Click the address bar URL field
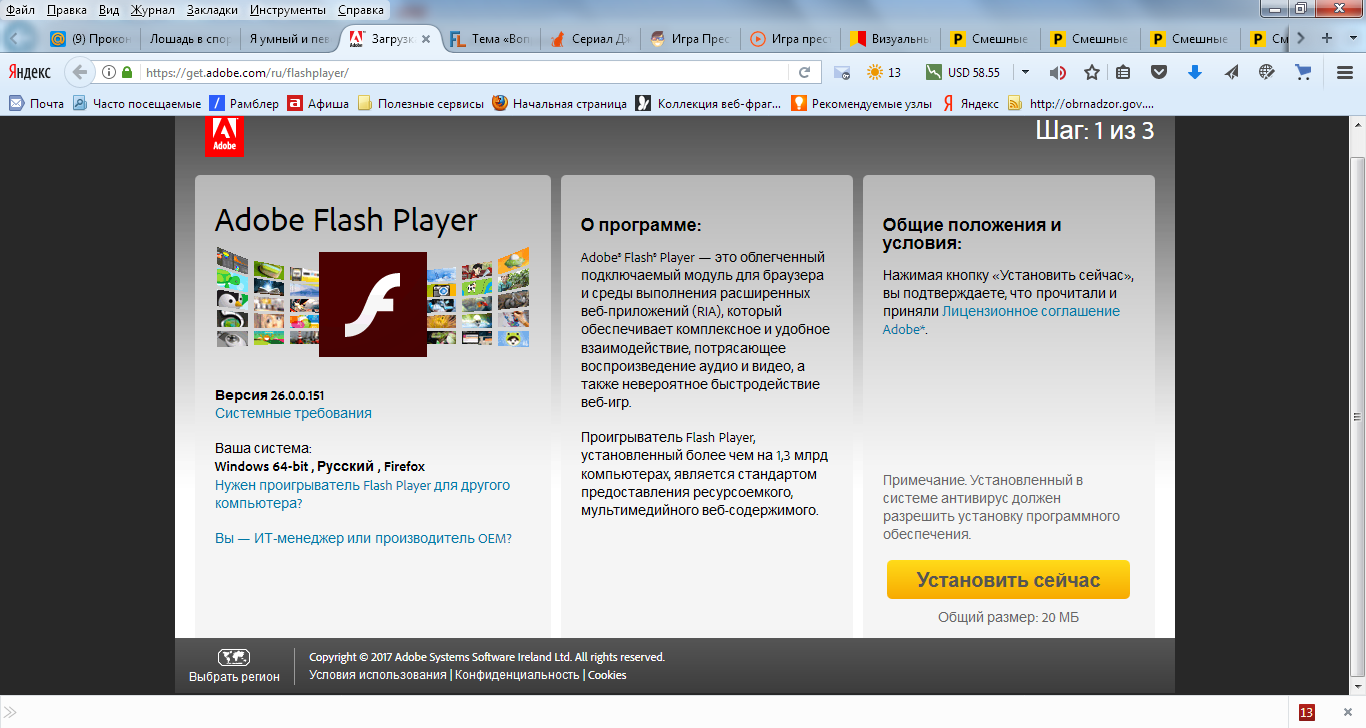The height and width of the screenshot is (728, 1366). [465, 72]
